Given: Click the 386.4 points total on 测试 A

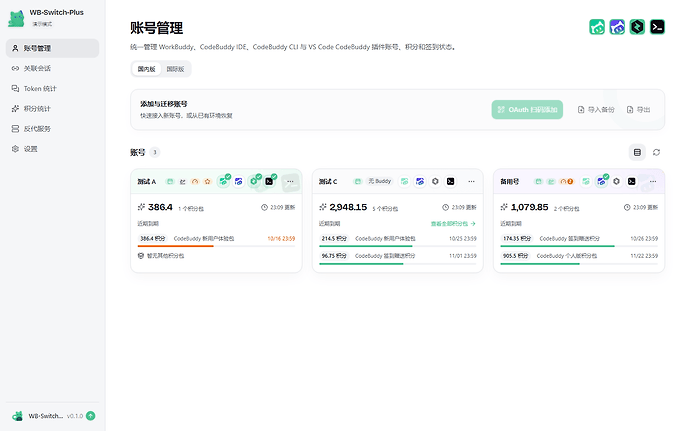Looking at the screenshot, I should point(160,207).
